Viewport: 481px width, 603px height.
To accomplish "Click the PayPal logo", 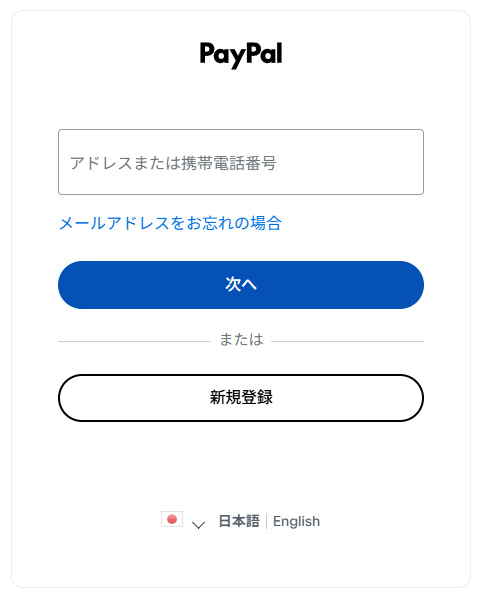I will (x=241, y=55).
